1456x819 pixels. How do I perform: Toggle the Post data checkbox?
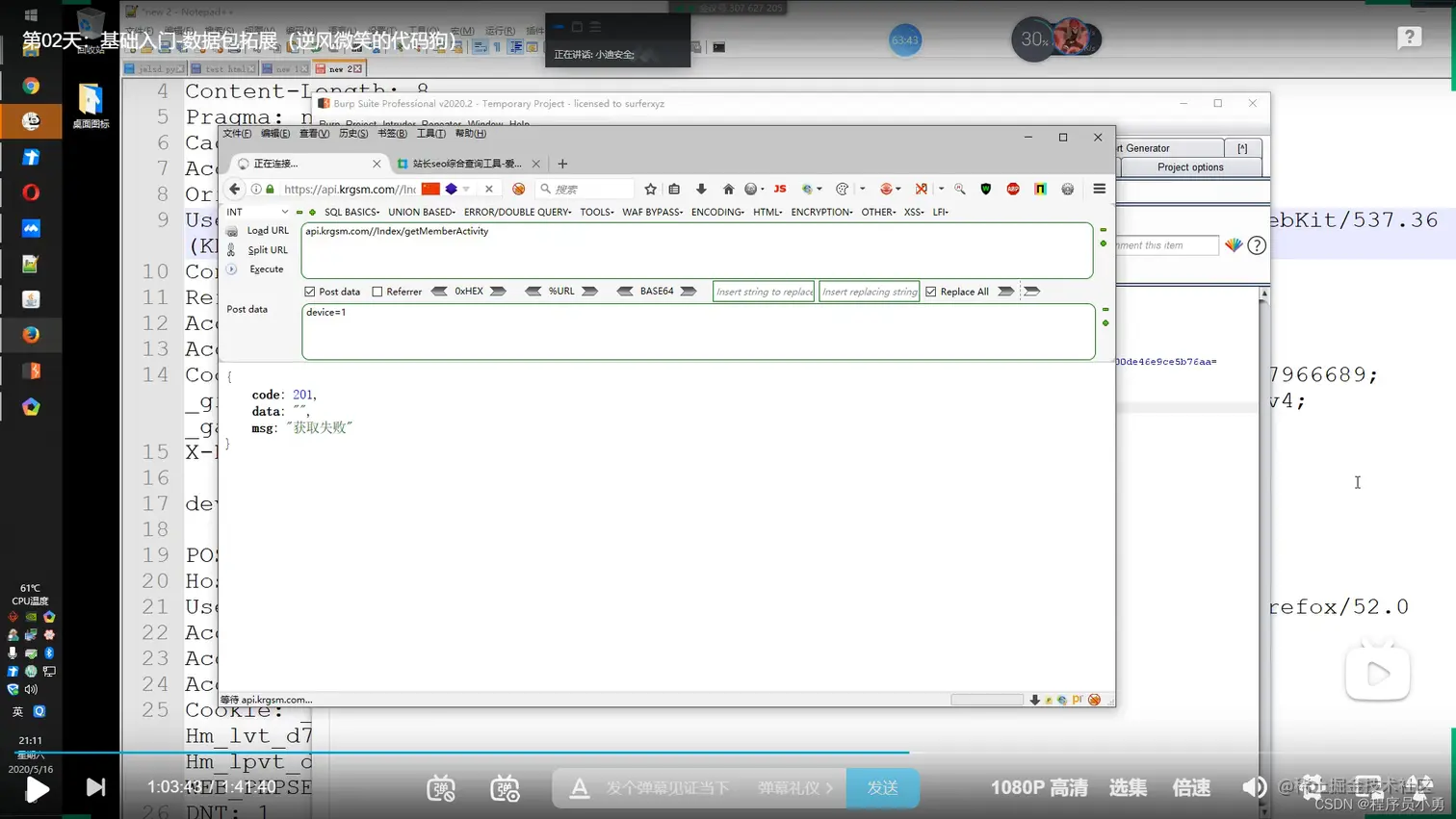coord(310,292)
